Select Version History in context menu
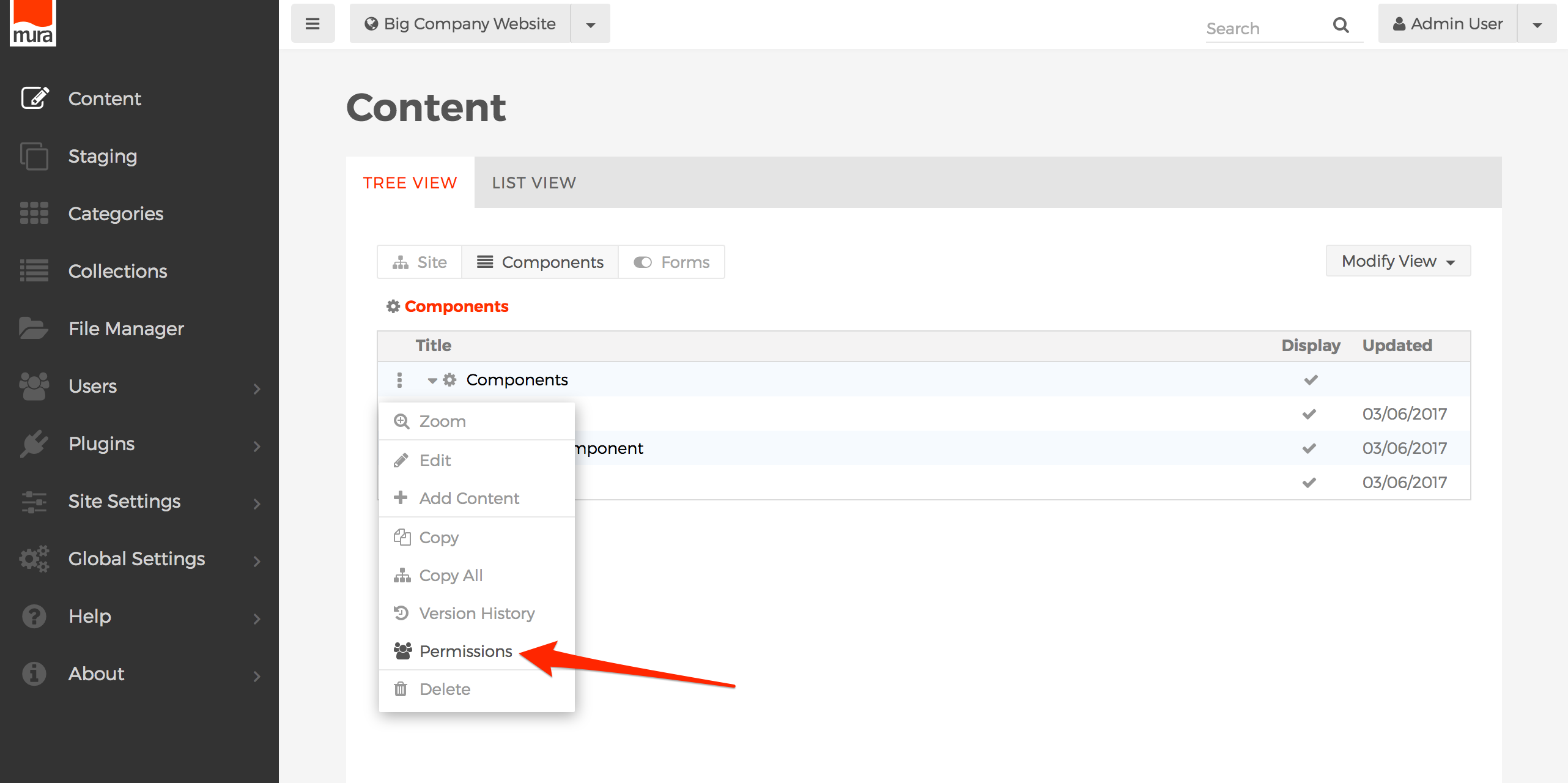The width and height of the screenshot is (1568, 783). click(477, 614)
